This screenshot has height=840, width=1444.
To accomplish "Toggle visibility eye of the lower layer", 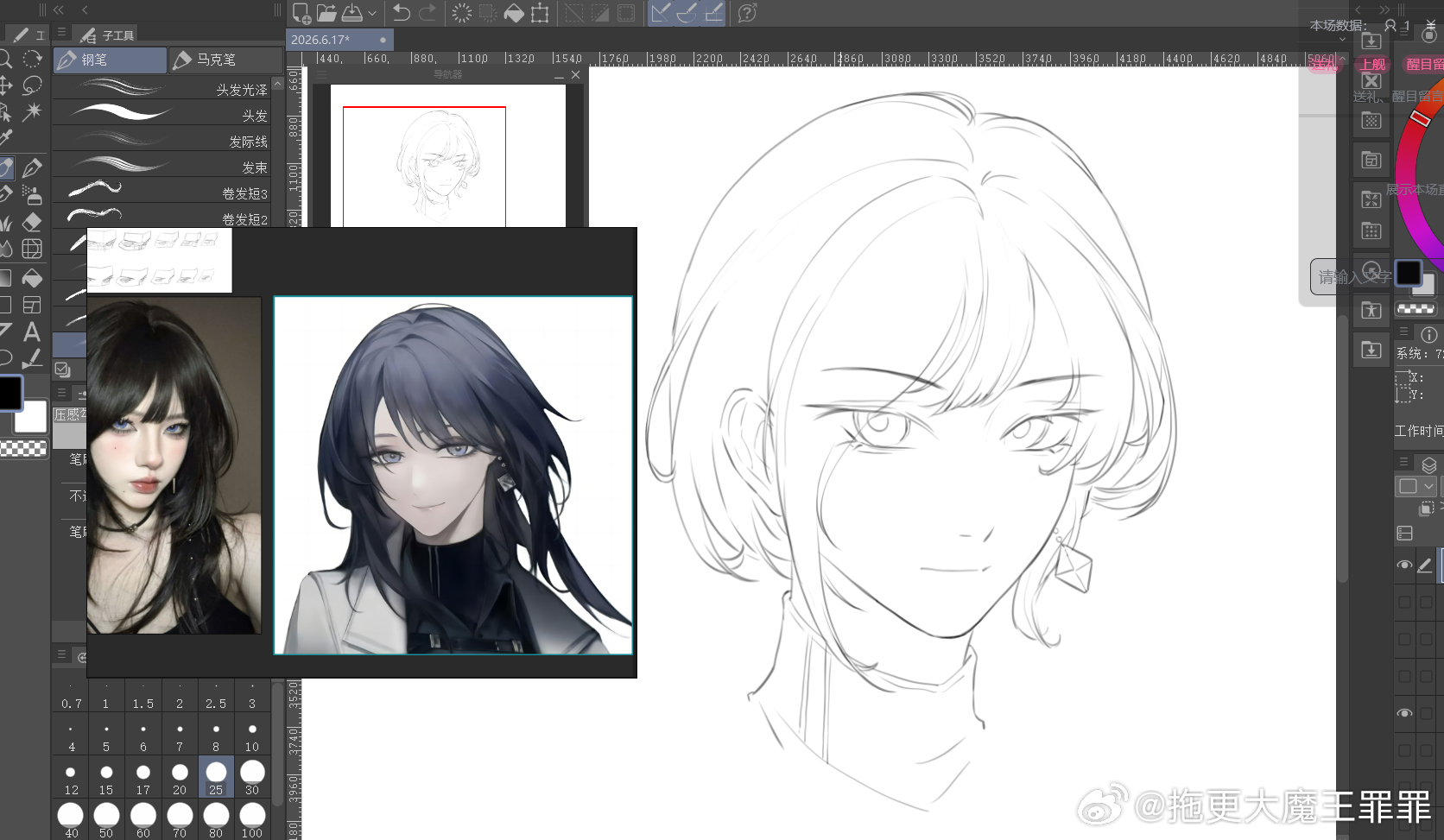I will point(1404,713).
